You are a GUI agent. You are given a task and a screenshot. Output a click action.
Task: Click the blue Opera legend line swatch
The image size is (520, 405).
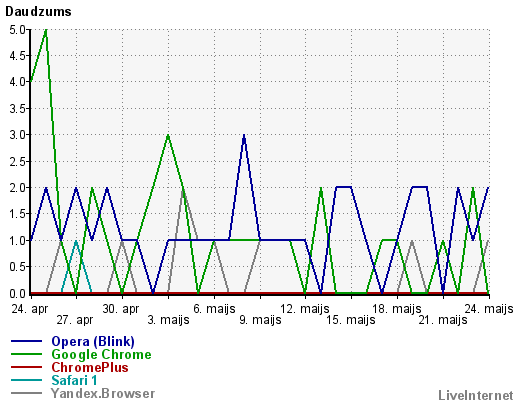tap(26, 341)
